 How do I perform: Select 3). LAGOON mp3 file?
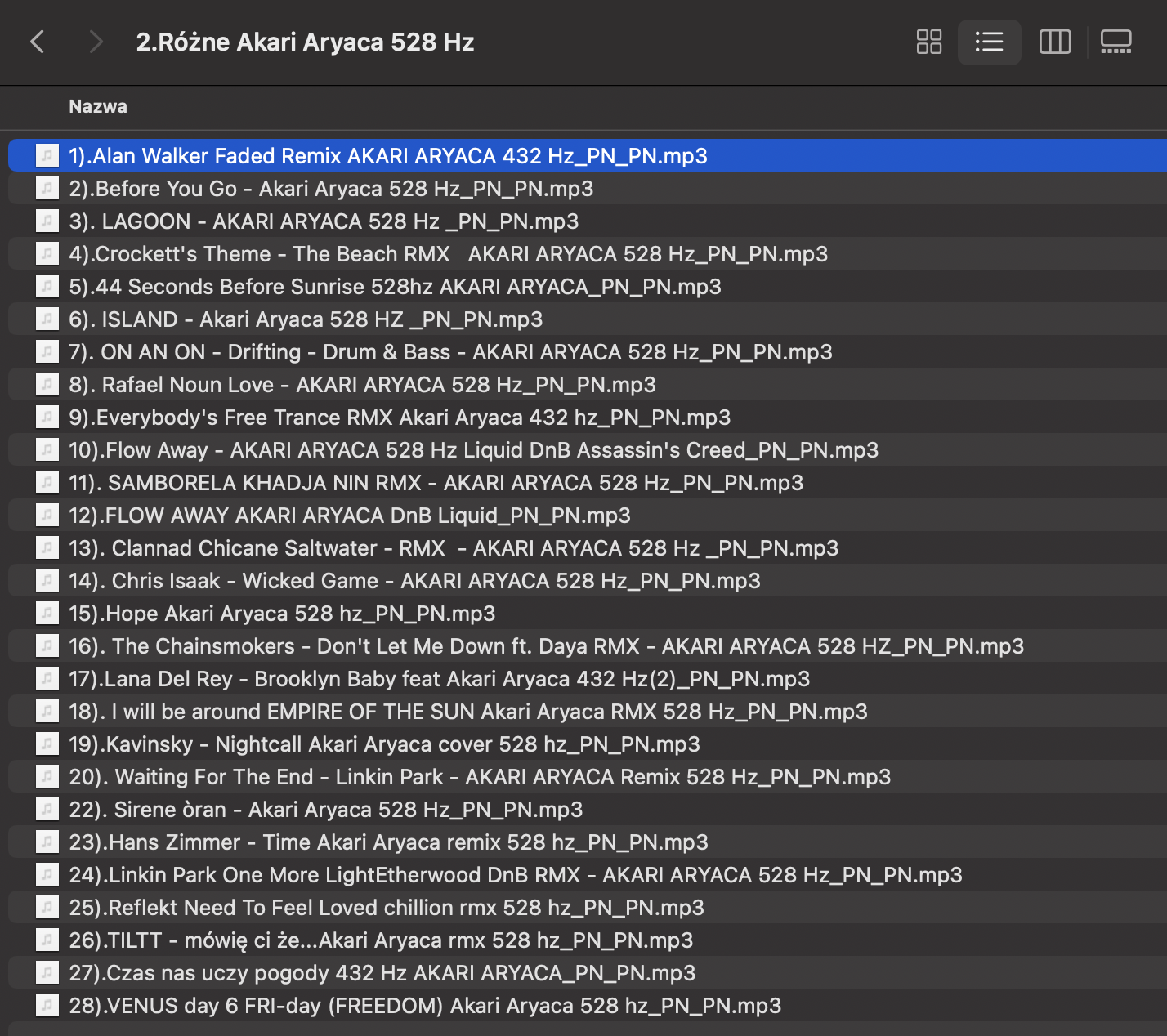pos(324,221)
